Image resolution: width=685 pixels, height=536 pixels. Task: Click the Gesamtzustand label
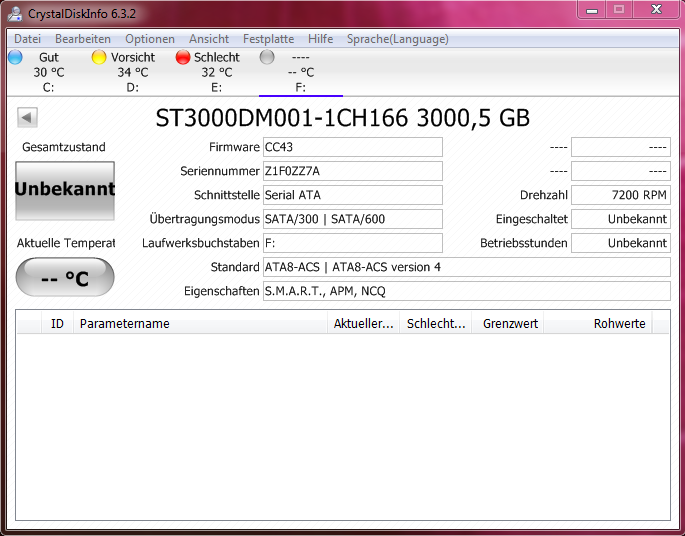(x=64, y=147)
